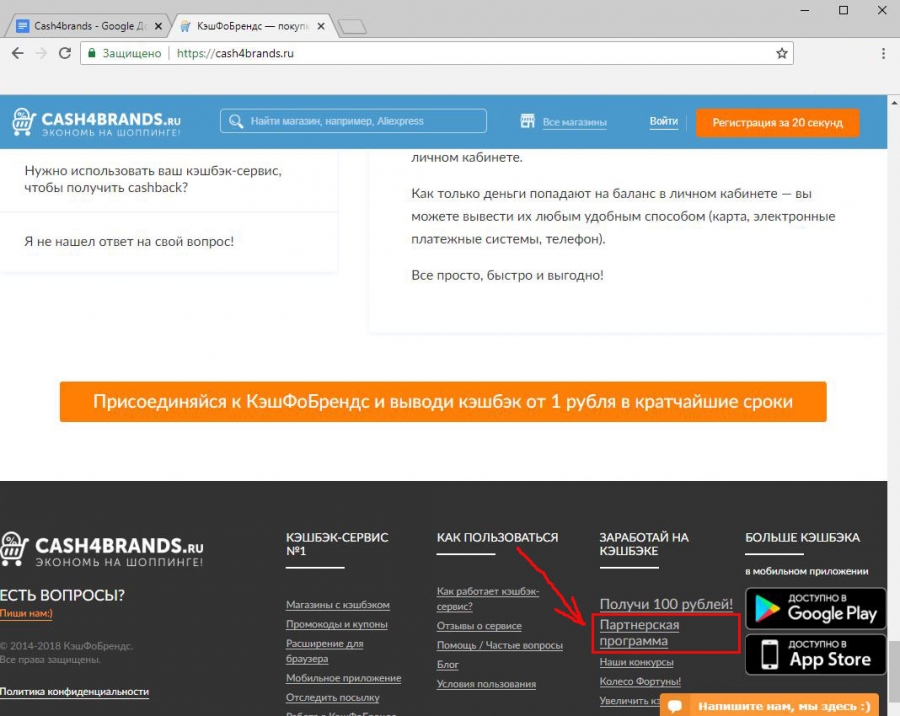The height and width of the screenshot is (716, 900).
Task: Click the shop icon near Все магазины
Action: 527,121
